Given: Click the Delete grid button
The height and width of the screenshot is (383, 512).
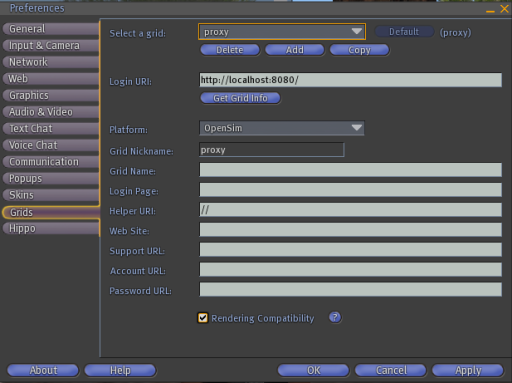Looking at the screenshot, I should [x=230, y=50].
